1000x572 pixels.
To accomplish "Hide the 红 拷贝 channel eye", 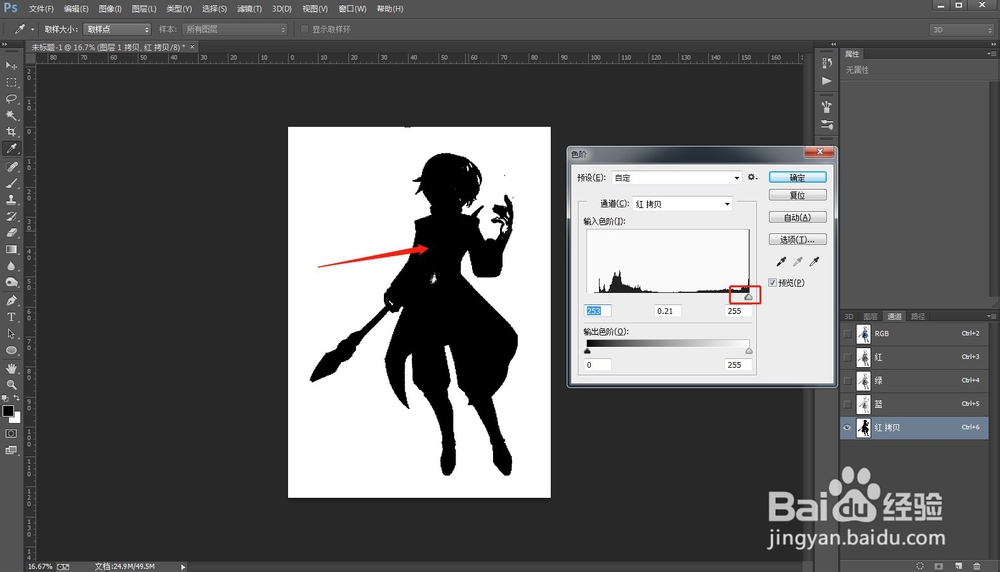I will coord(847,428).
